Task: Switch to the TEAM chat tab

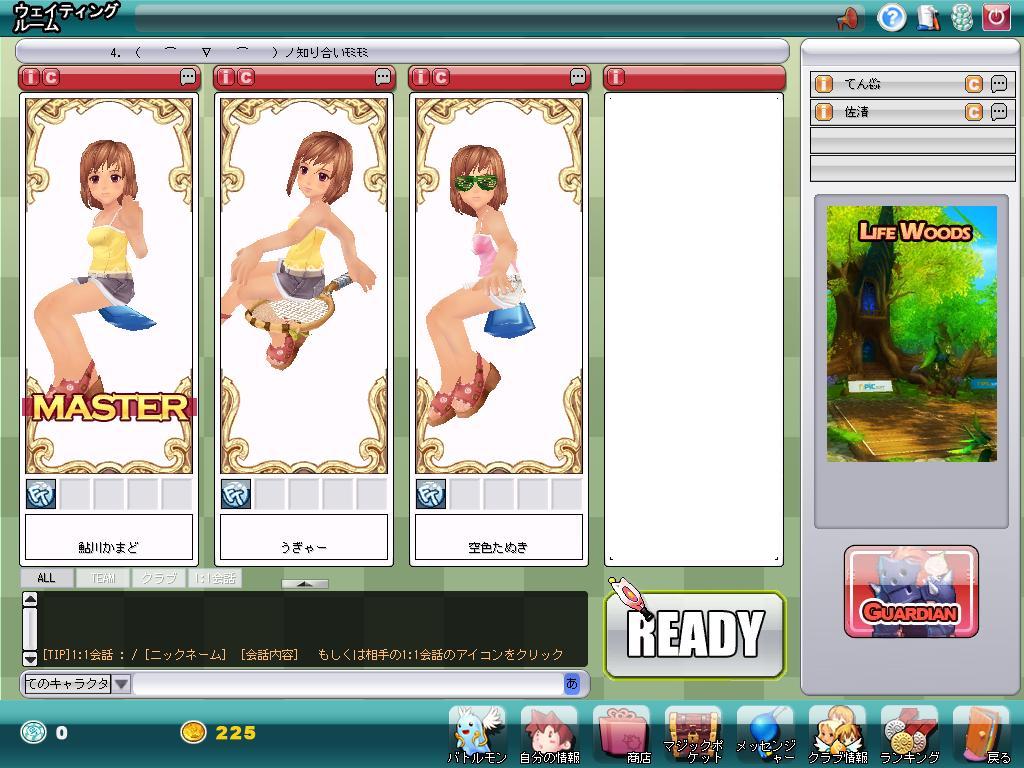Action: (x=103, y=578)
